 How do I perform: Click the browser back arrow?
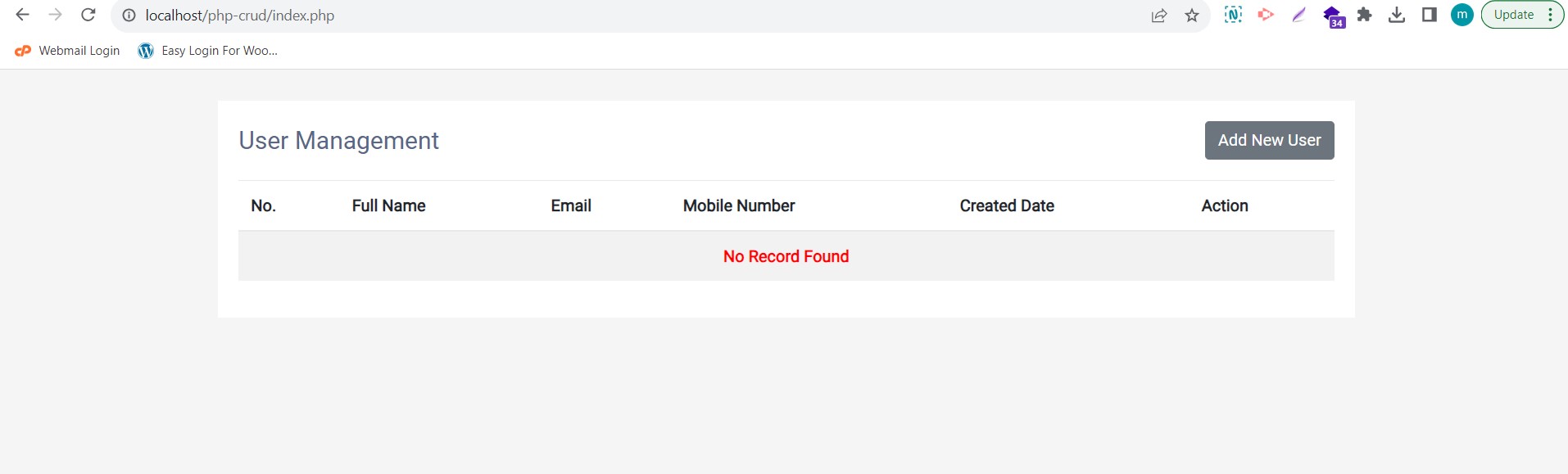click(23, 15)
